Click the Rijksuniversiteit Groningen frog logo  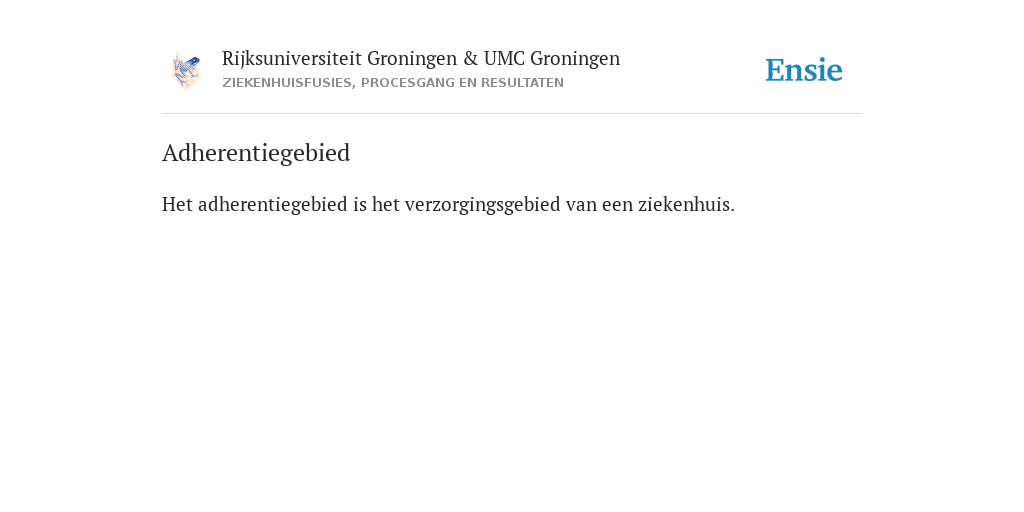[x=186, y=72]
